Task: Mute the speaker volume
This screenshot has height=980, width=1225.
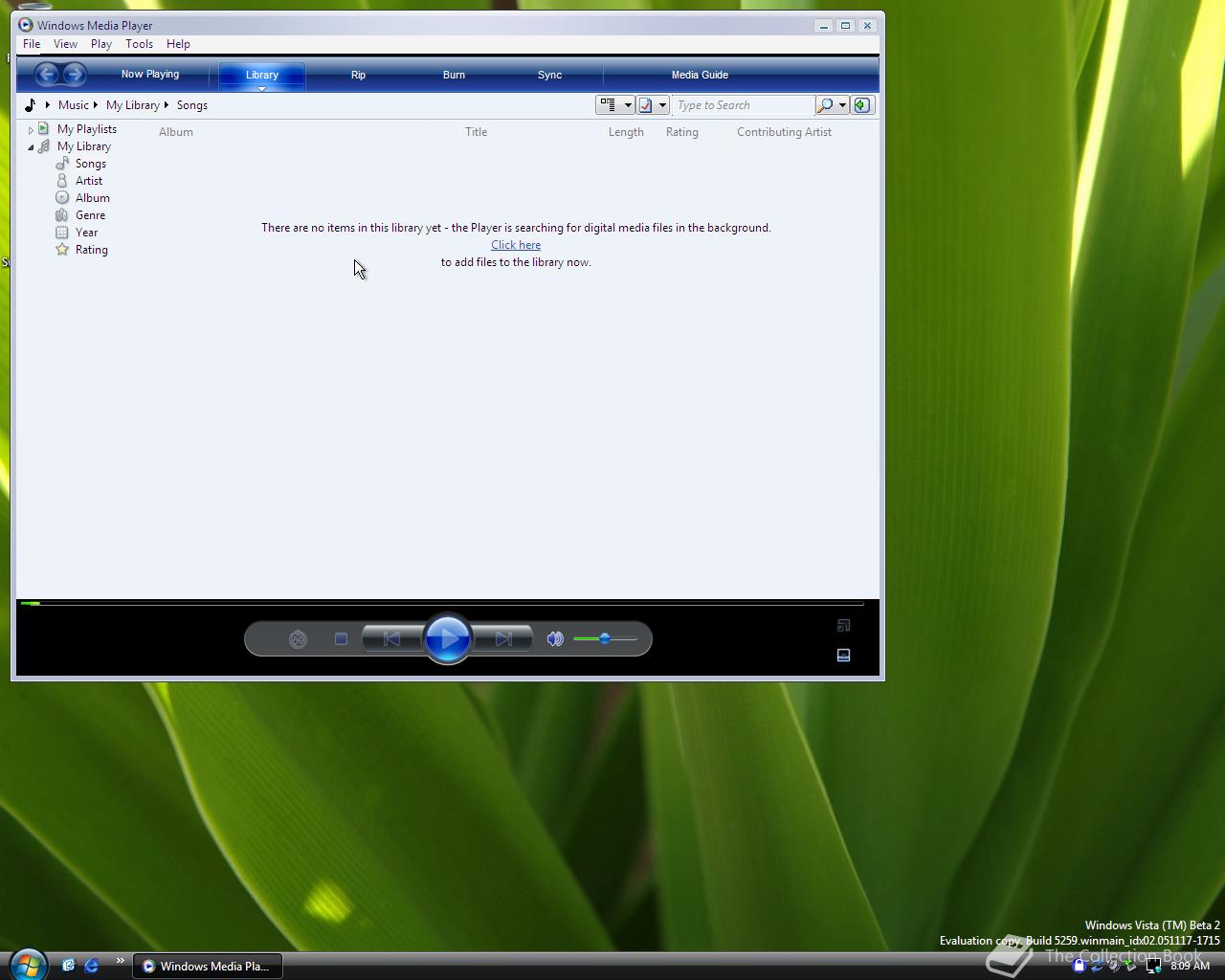Action: tap(555, 639)
